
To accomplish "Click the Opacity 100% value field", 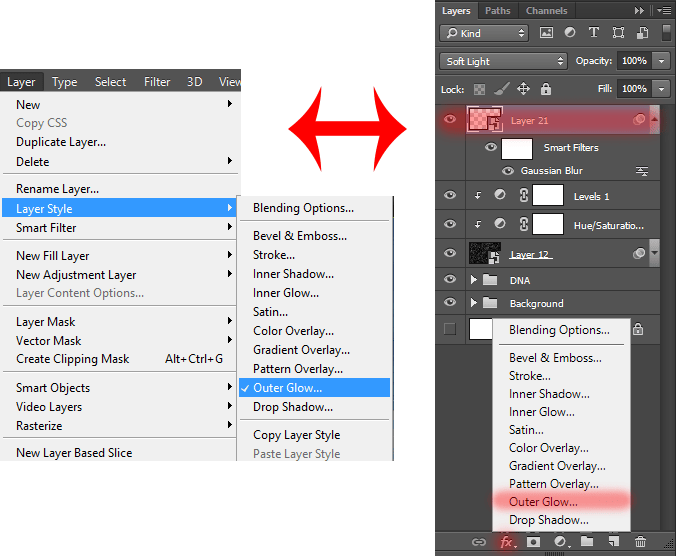I will coord(634,61).
